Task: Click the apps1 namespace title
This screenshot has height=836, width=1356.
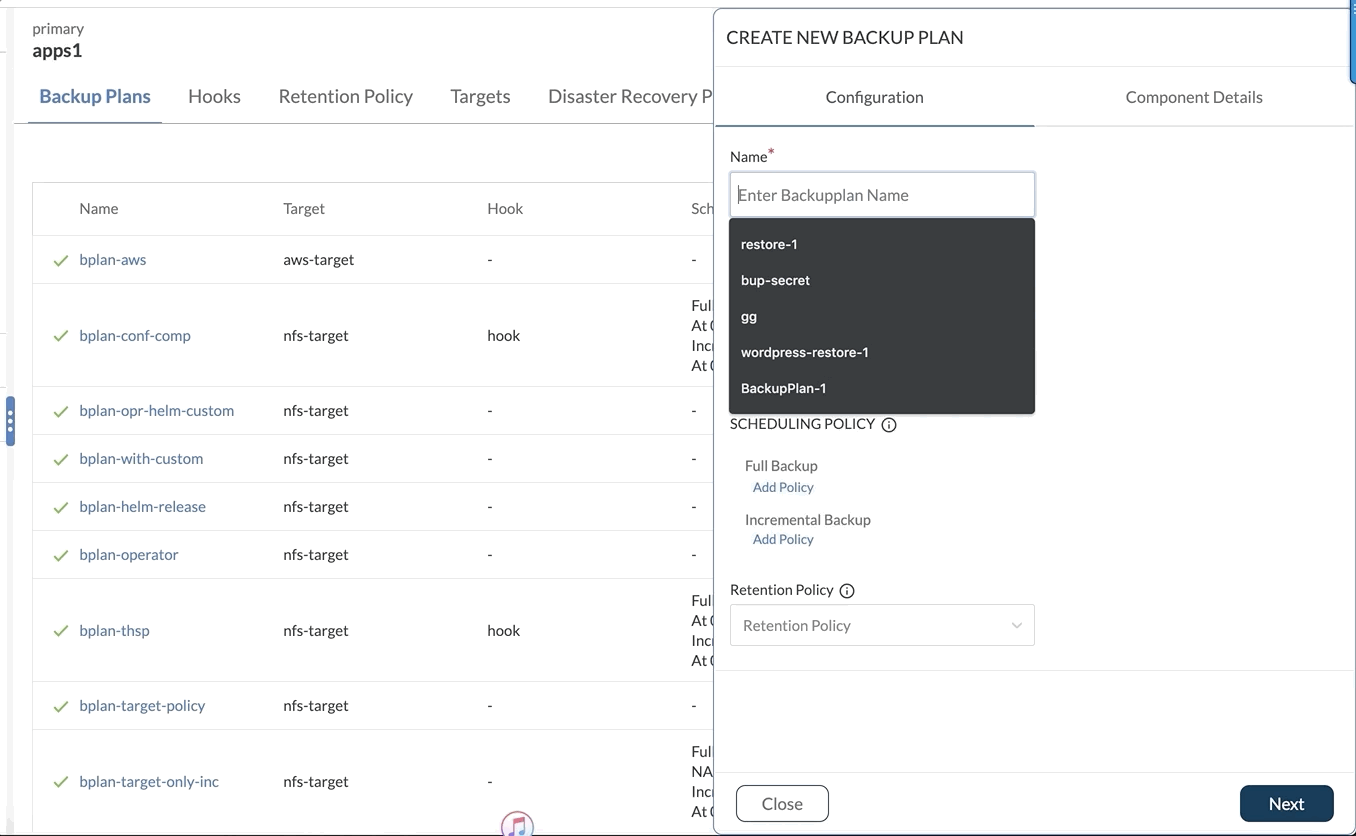Action: (57, 50)
